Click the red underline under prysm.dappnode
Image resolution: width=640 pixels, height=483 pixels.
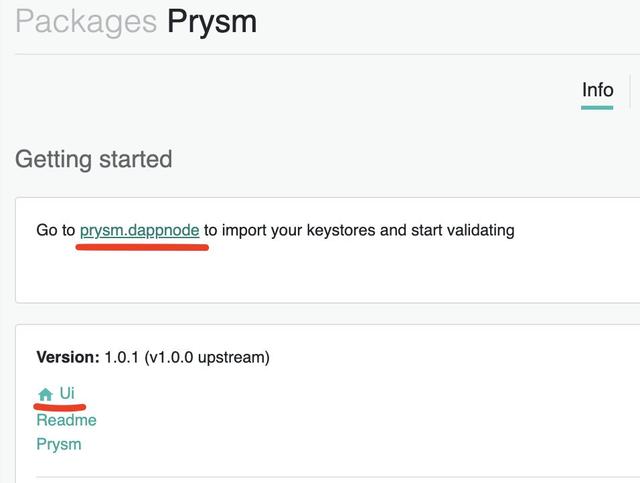(142, 247)
